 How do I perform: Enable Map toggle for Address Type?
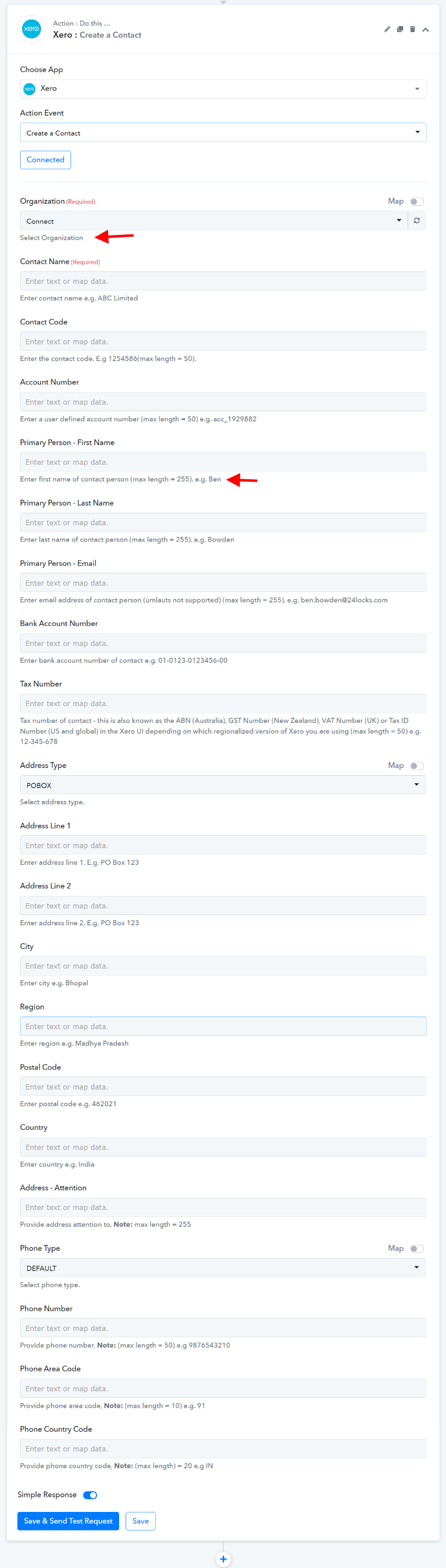pyautogui.click(x=417, y=766)
